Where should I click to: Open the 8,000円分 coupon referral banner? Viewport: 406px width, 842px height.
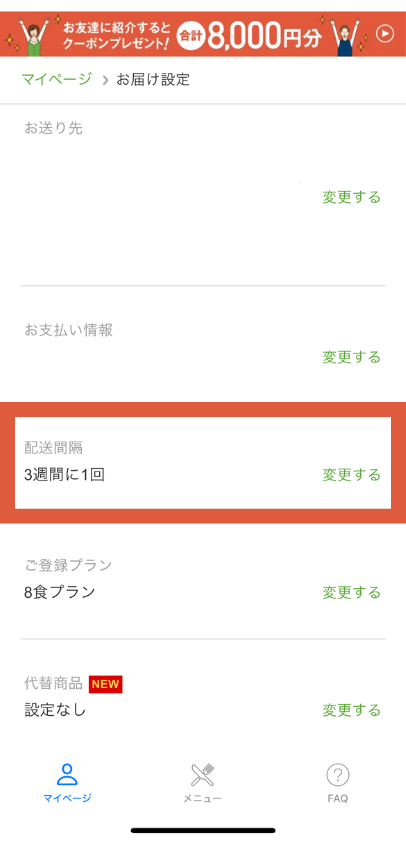tap(203, 34)
